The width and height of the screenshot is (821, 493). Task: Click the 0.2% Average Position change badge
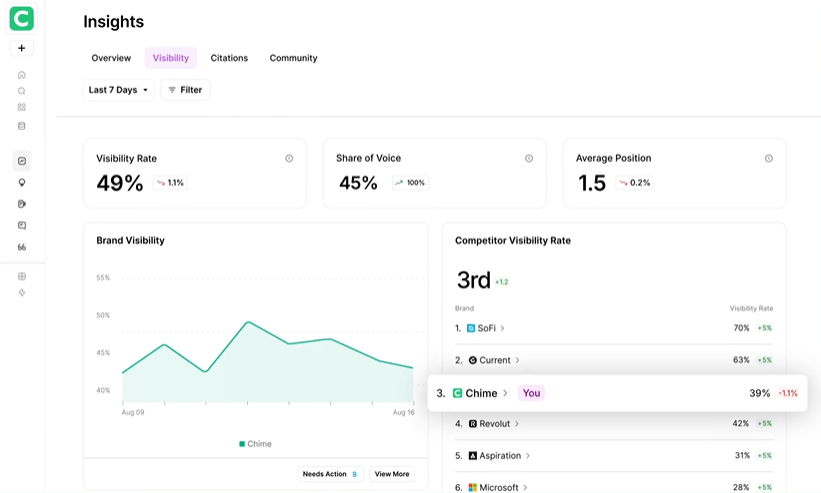tap(635, 183)
